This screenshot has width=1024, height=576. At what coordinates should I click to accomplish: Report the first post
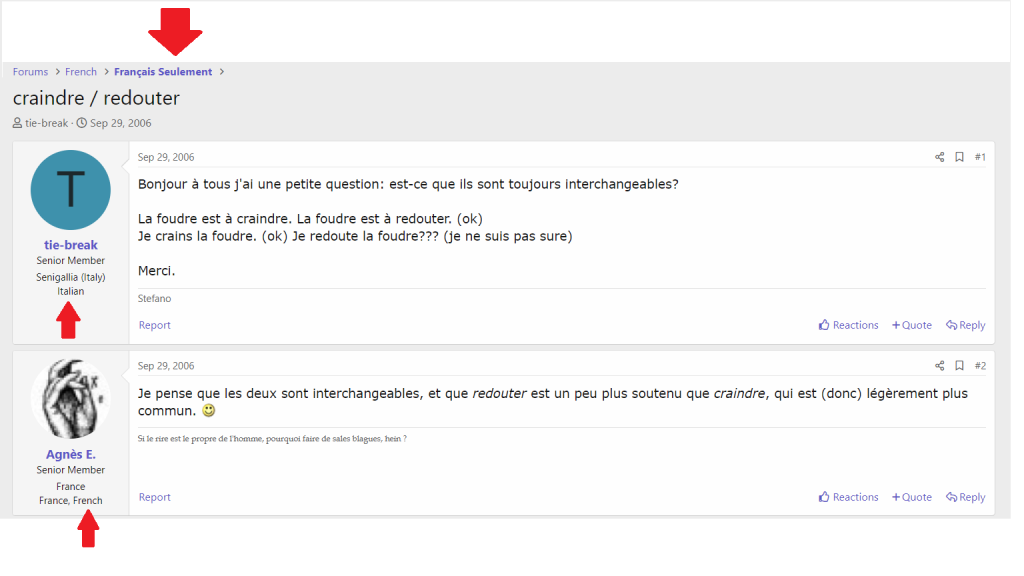[x=155, y=325]
